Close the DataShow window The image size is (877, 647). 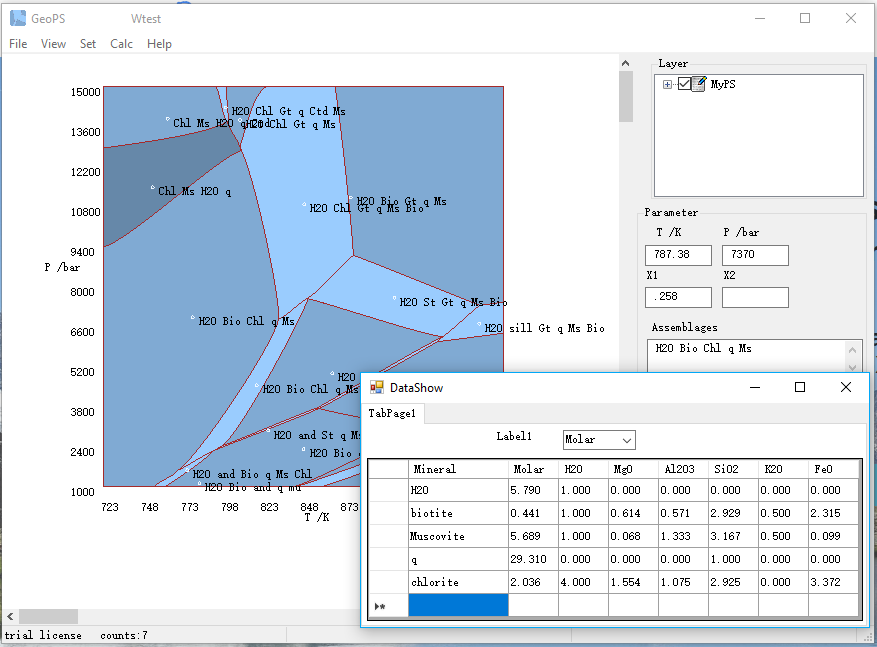846,387
